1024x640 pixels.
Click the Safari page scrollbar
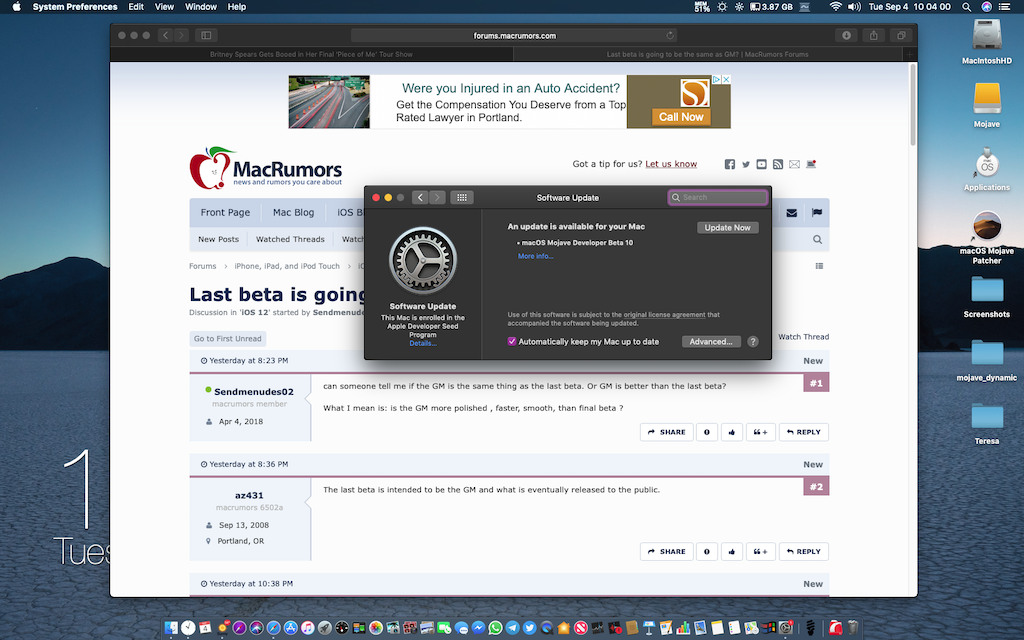coord(912,104)
